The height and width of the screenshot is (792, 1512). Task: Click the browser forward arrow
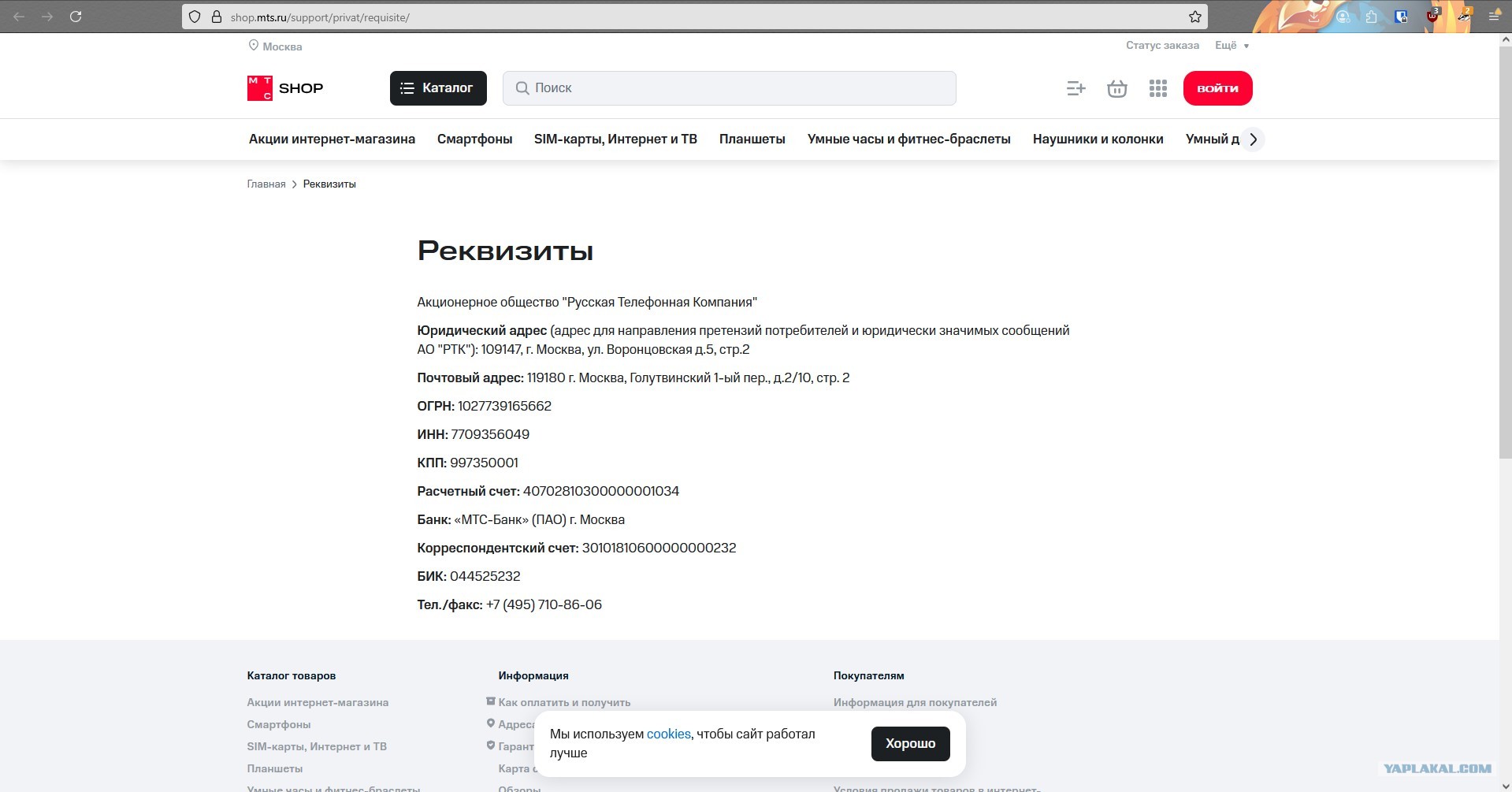point(47,17)
